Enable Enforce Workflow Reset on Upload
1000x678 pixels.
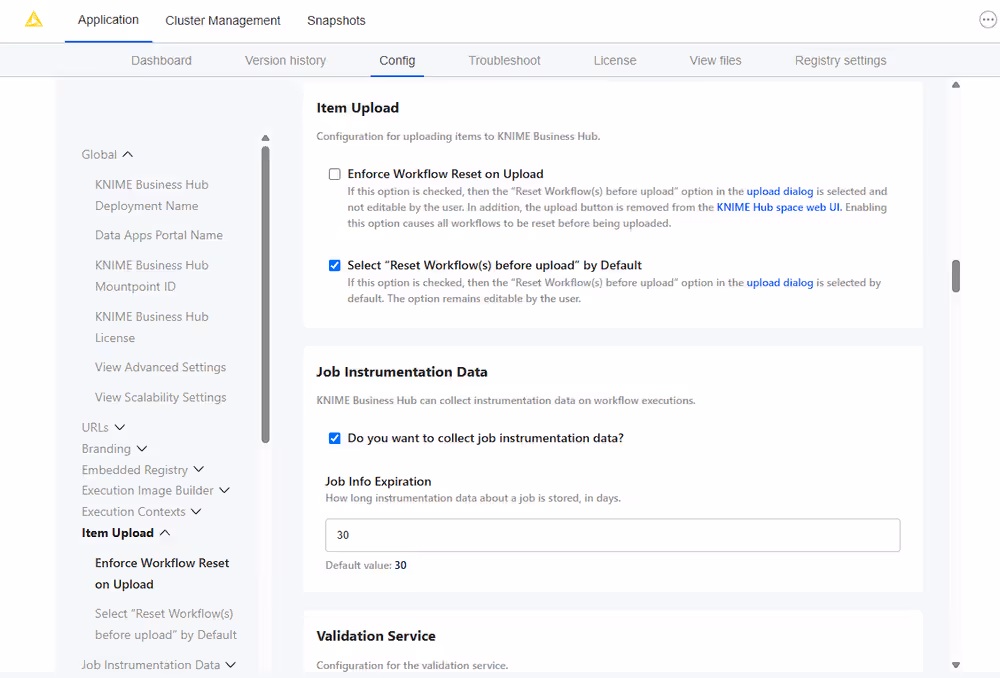pyautogui.click(x=334, y=174)
